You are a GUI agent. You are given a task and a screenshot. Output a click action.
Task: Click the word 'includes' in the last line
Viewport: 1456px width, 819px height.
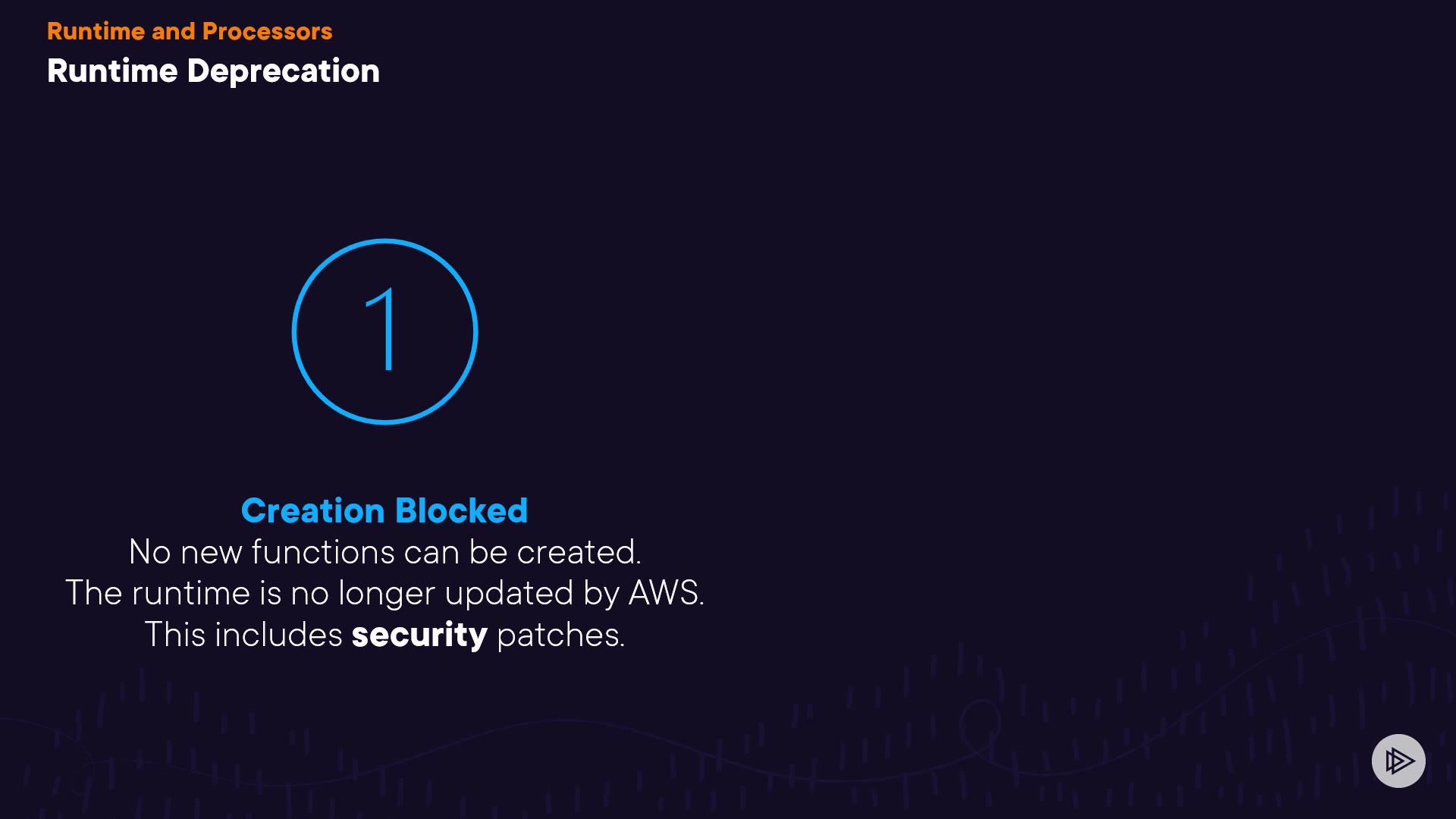pos(278,635)
